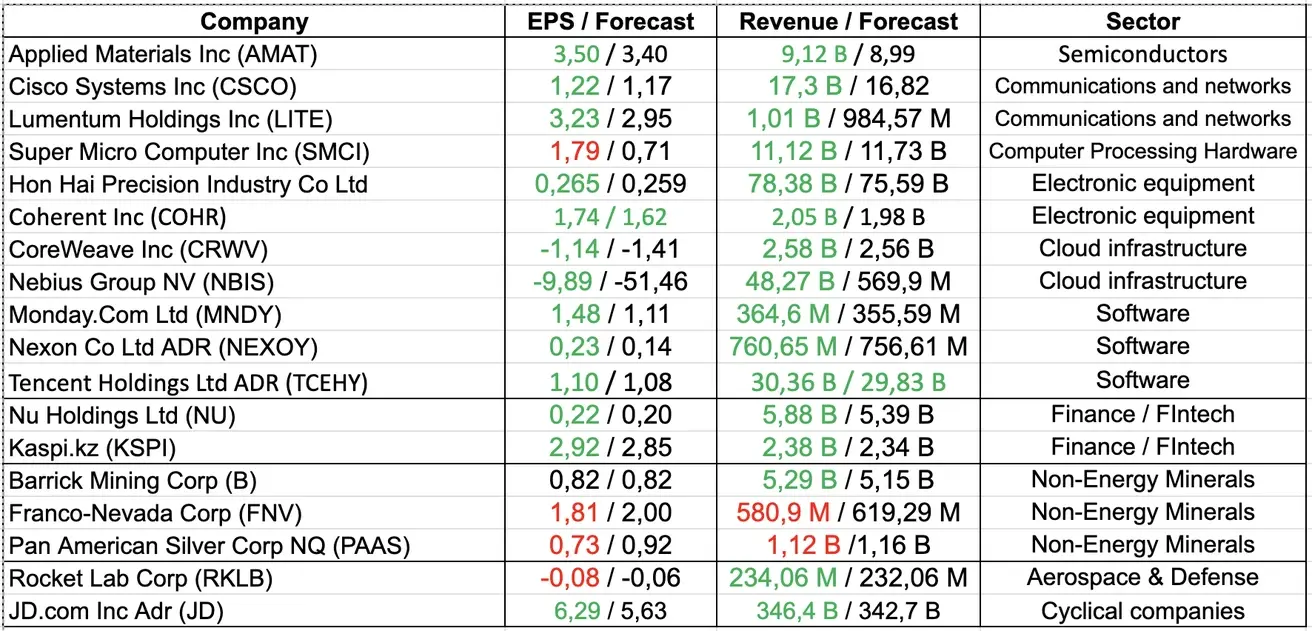Select the Computer Processing Hardware sector cell

1143,151
